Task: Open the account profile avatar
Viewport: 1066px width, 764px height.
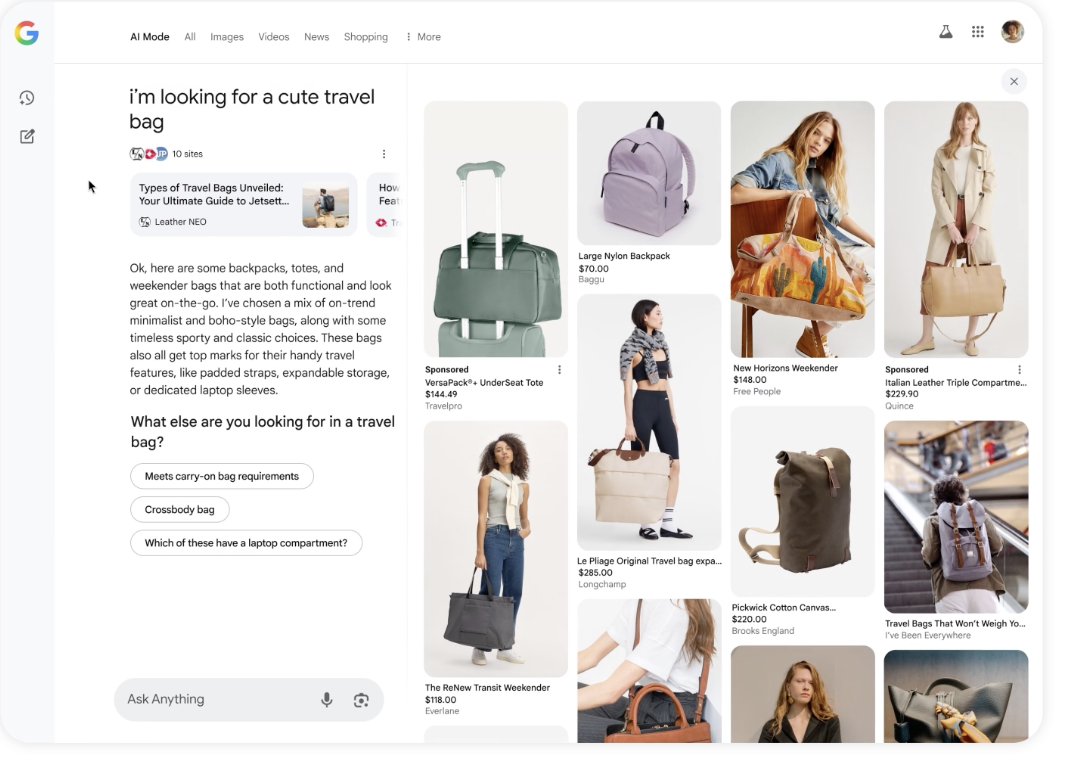Action: click(x=1012, y=31)
